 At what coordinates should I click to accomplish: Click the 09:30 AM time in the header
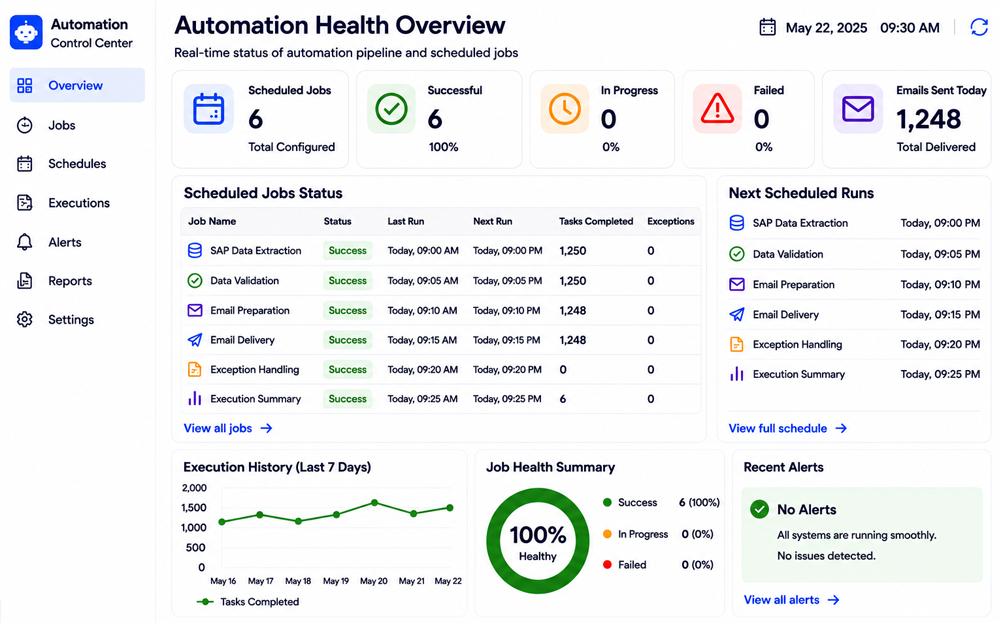(x=909, y=27)
